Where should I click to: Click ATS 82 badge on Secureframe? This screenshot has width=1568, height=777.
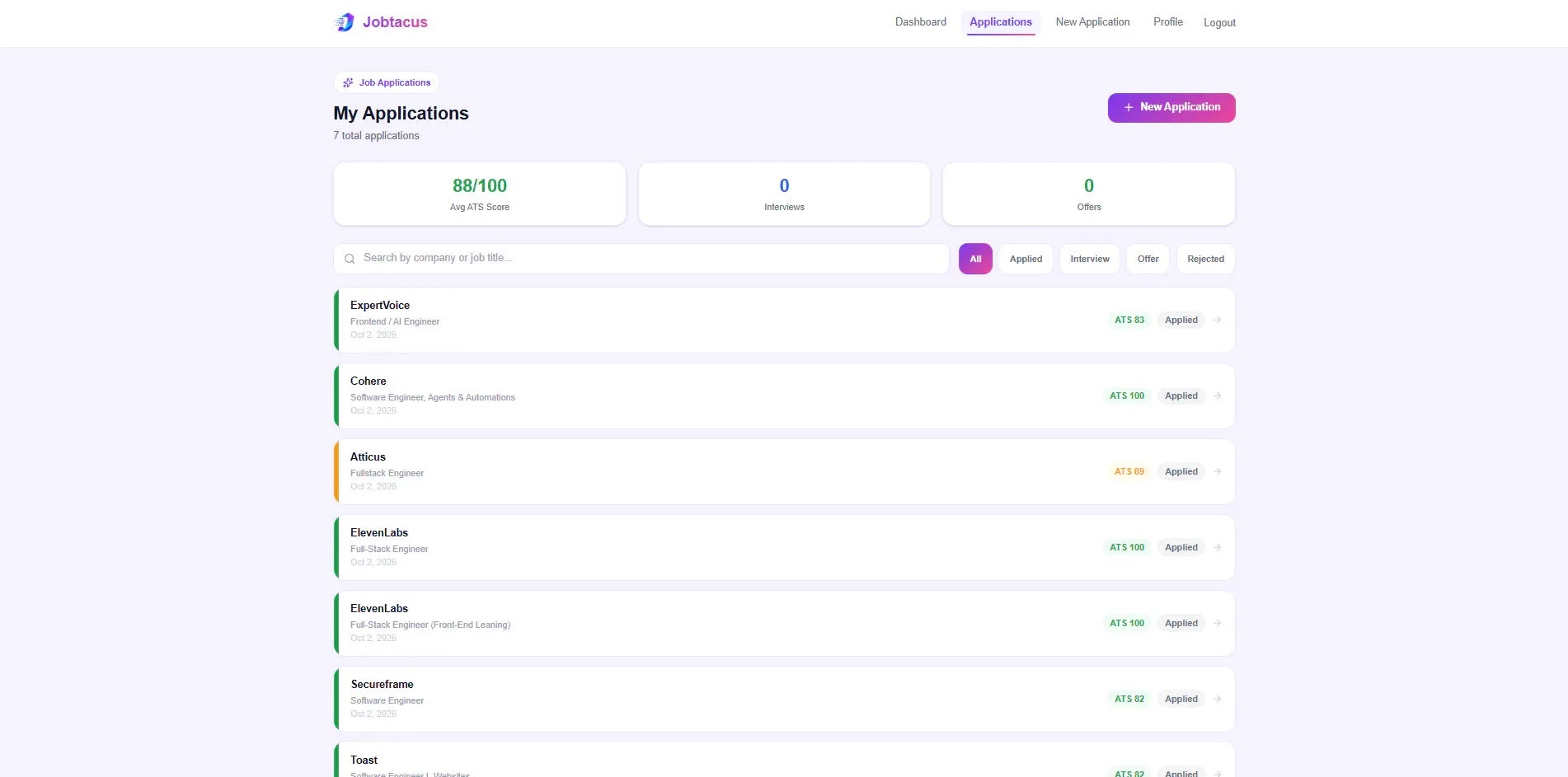[1129, 699]
